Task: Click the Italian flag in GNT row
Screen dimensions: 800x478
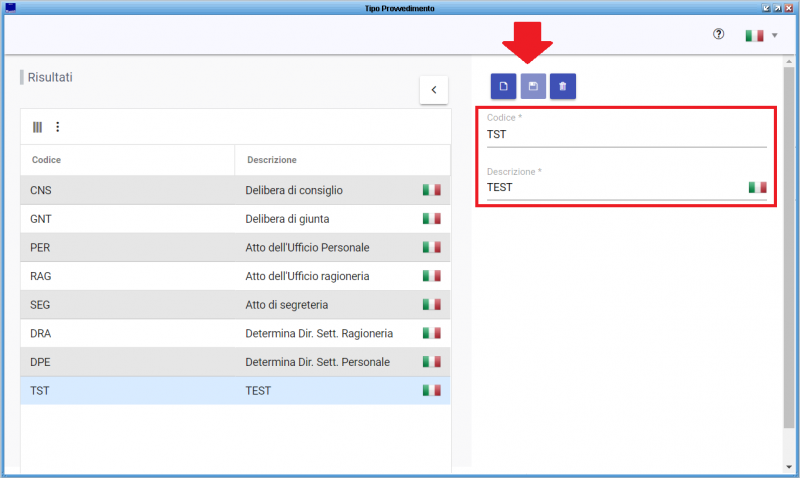Action: coord(432,219)
